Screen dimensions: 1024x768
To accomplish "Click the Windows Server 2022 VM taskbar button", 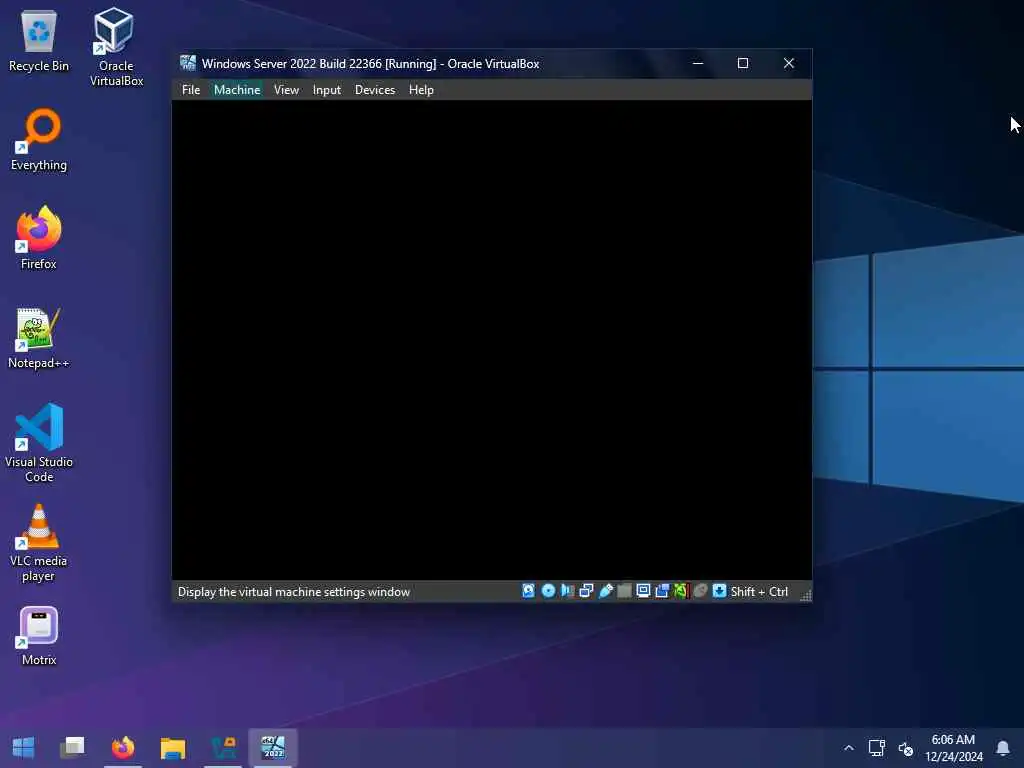I will coord(273,747).
